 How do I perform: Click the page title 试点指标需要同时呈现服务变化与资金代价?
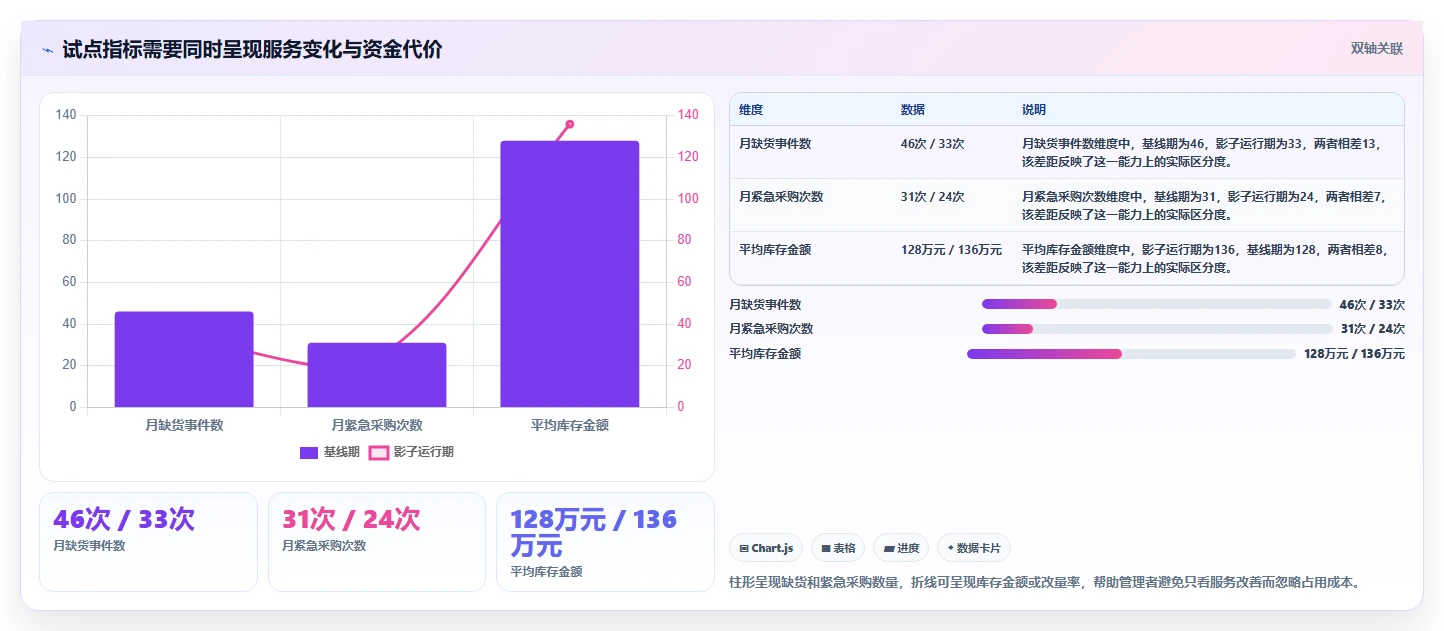[x=252, y=50]
